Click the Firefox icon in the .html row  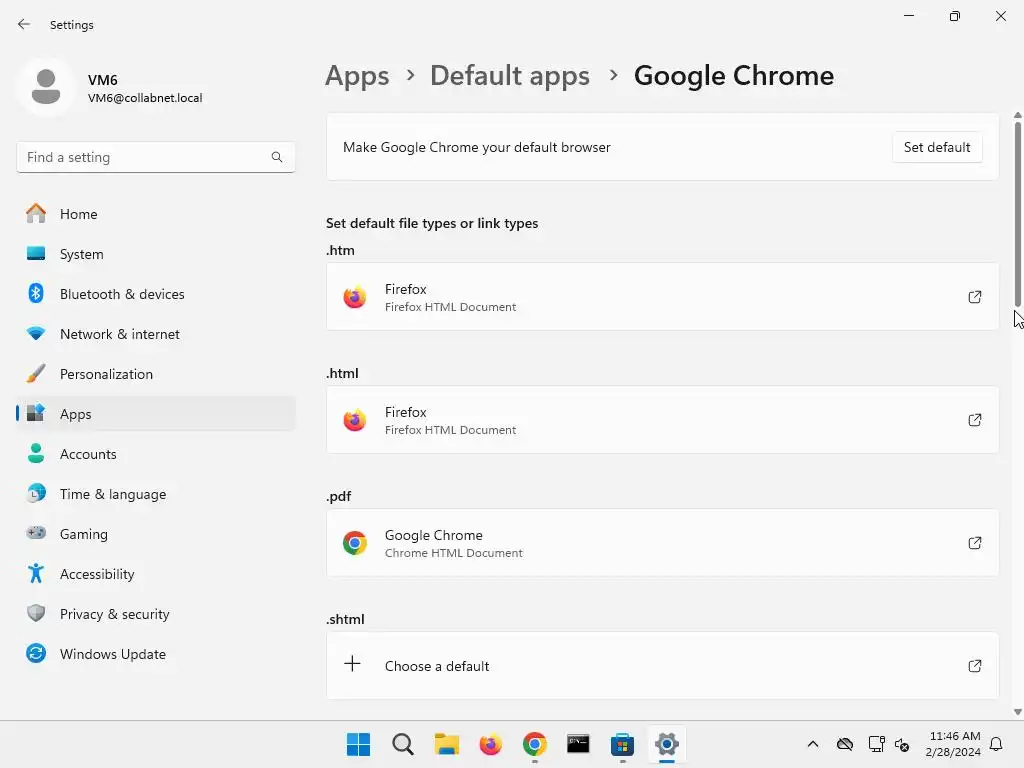tap(355, 420)
